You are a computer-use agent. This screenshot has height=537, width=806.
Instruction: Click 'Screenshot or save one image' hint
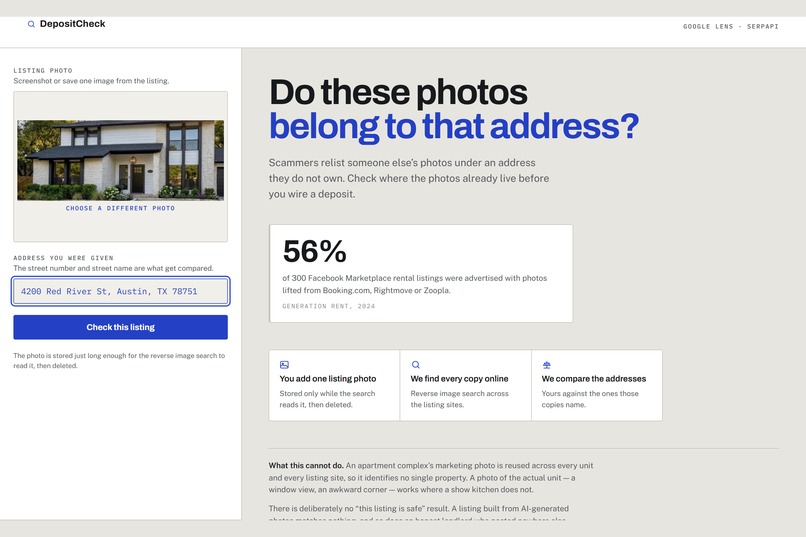coord(91,81)
